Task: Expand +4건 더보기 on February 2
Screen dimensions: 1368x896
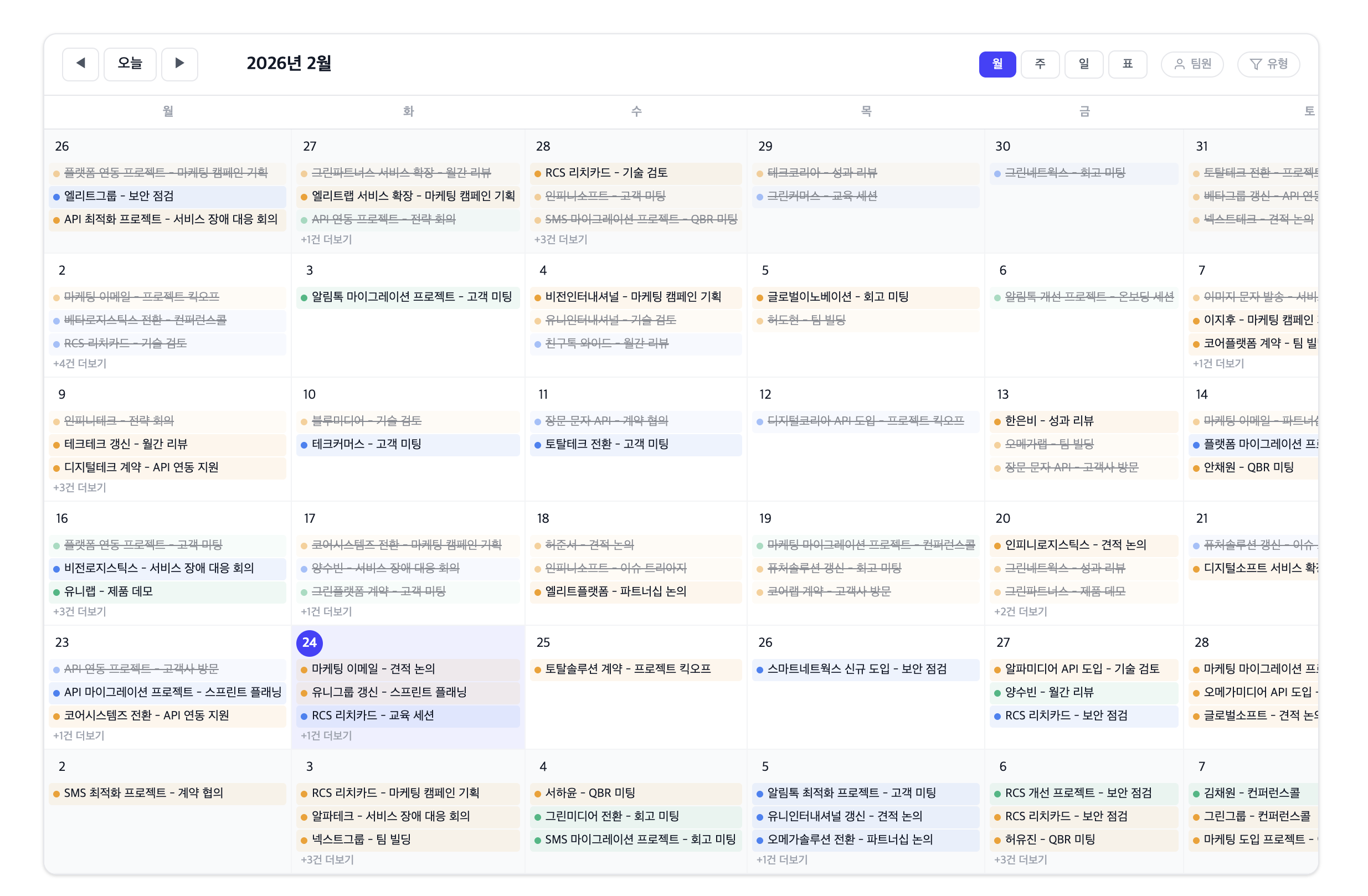Action: point(80,363)
